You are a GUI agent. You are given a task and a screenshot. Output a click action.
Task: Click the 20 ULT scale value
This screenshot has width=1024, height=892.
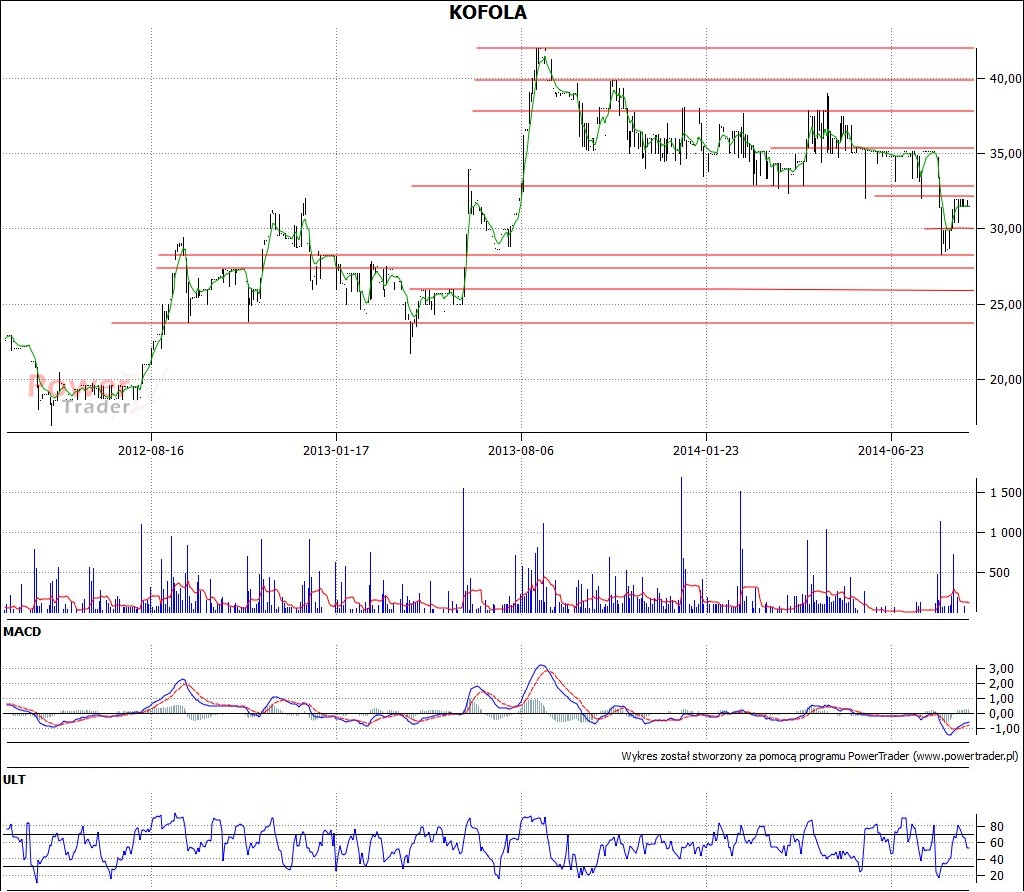997,876
